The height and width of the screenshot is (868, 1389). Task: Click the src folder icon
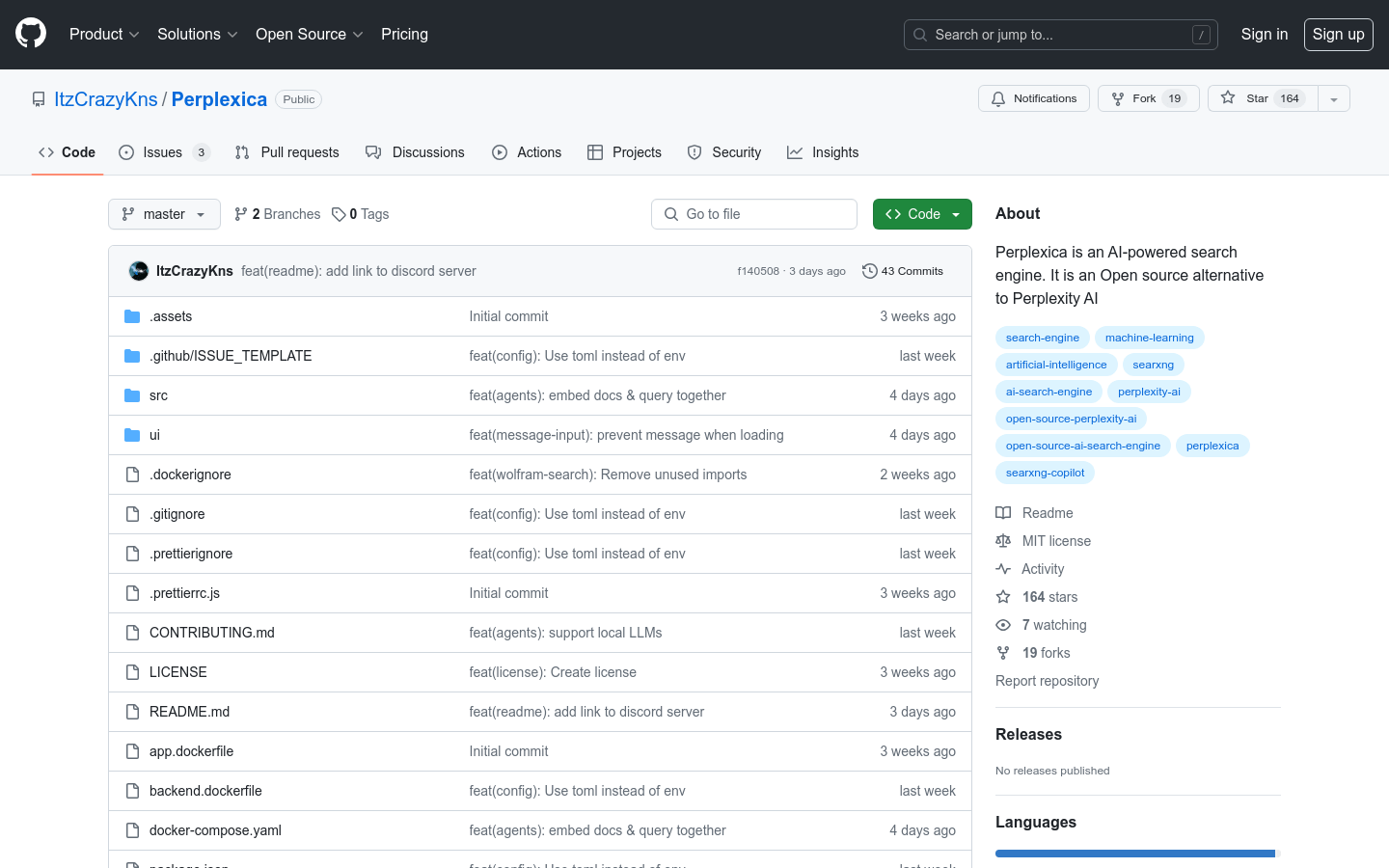[x=132, y=395]
